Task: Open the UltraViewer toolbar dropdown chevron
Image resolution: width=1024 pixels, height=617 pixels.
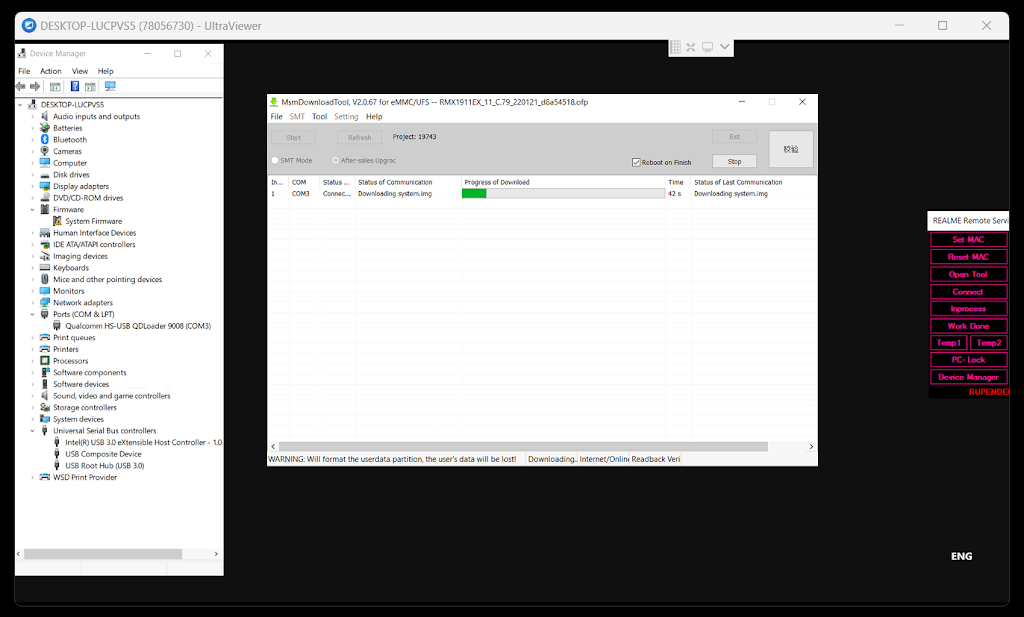Action: click(724, 47)
